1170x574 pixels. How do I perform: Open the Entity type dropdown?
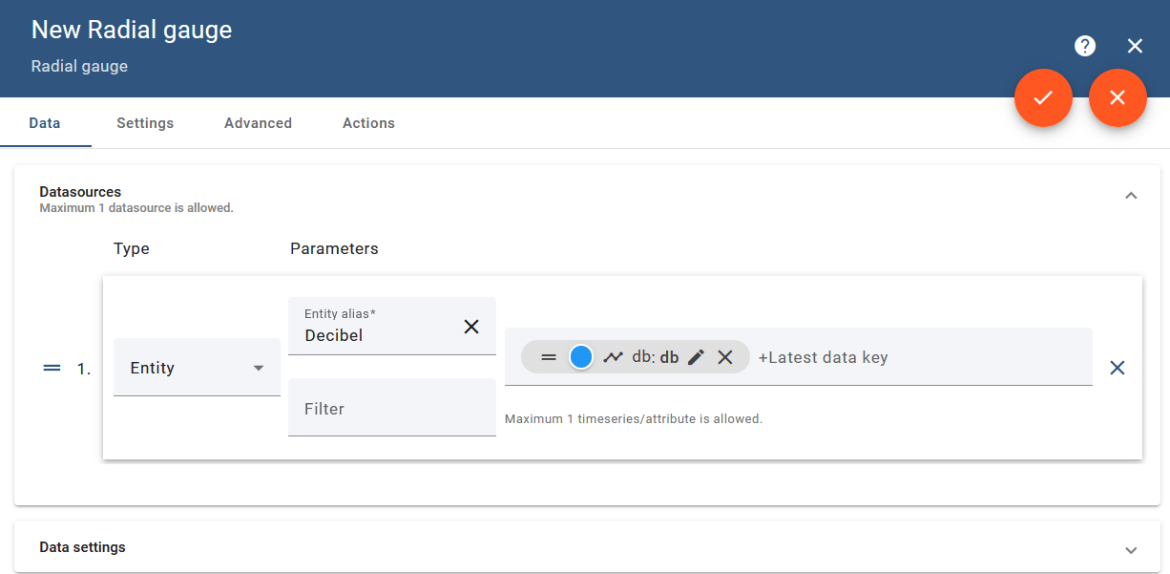click(x=196, y=368)
